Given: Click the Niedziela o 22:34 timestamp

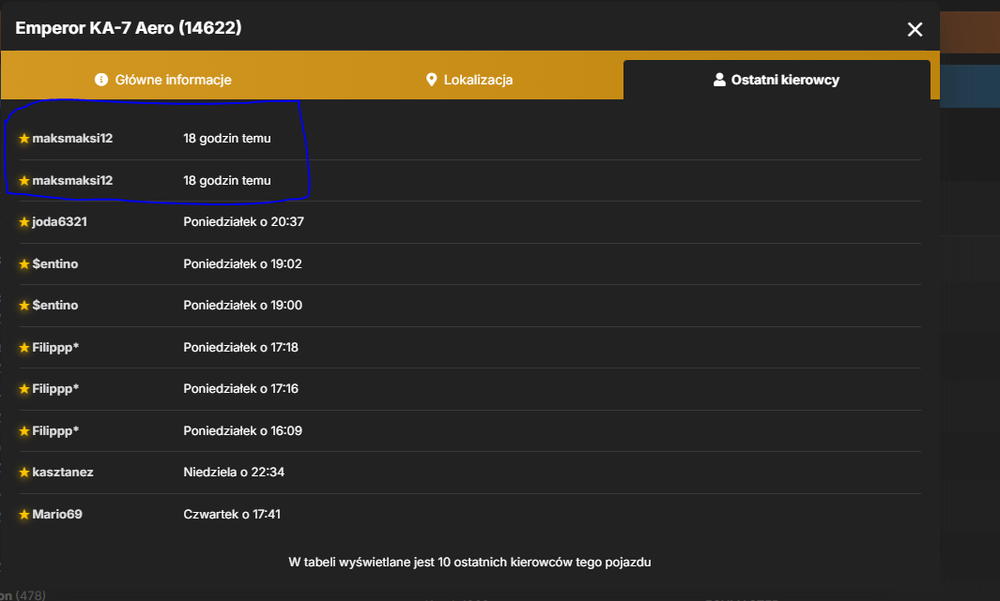Looking at the screenshot, I should coord(234,472).
